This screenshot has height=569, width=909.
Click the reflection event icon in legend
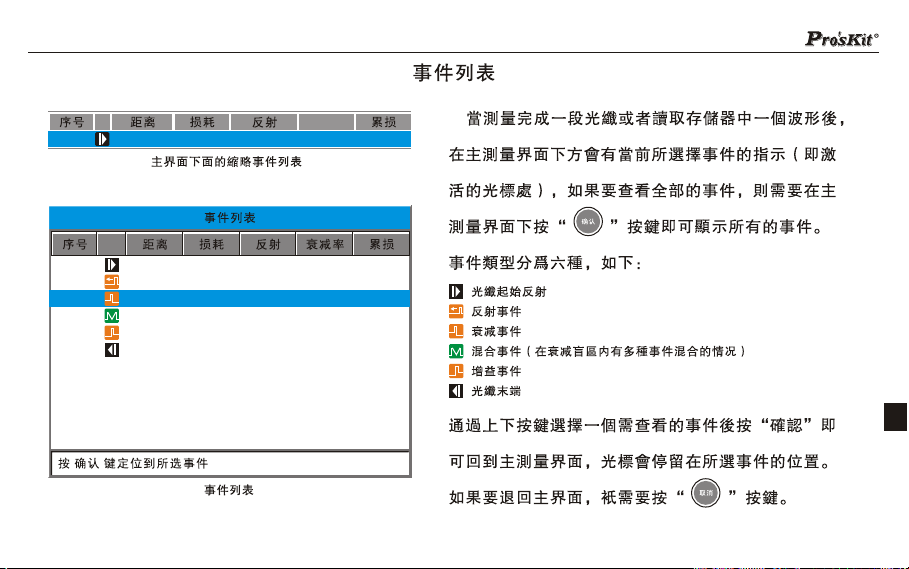tap(456, 311)
